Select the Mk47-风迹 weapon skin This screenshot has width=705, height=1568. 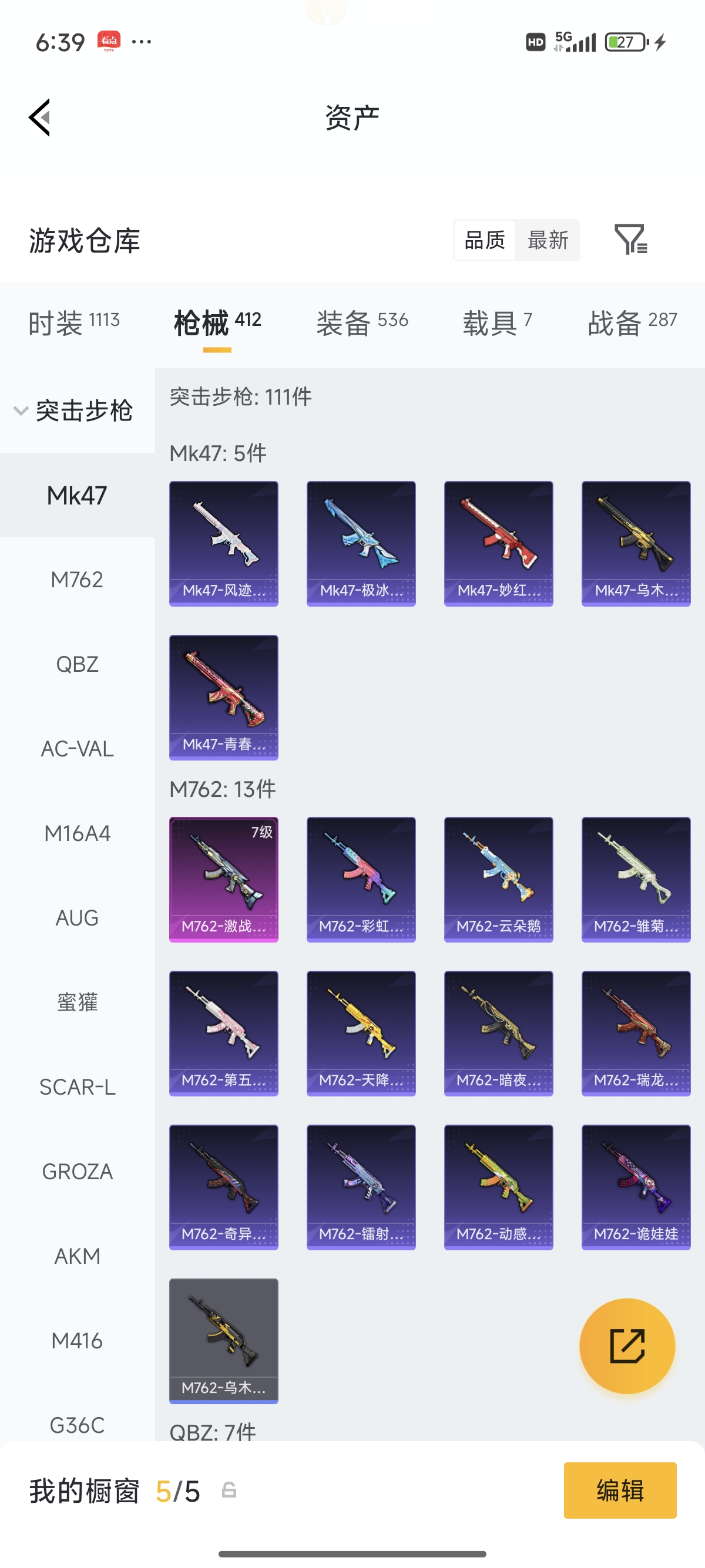(223, 544)
